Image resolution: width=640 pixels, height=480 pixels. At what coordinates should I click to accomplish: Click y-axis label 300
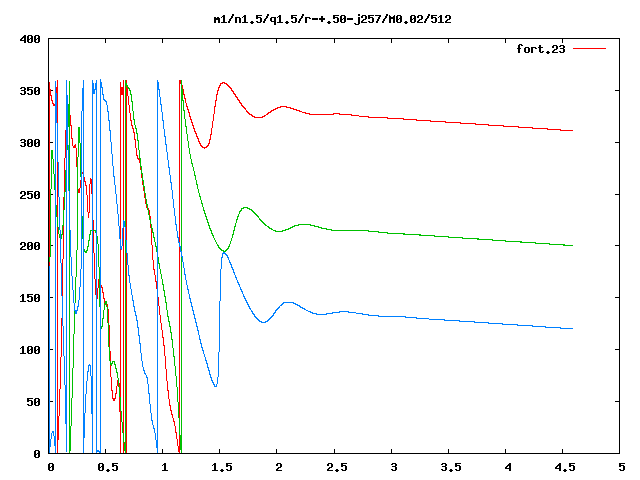click(x=30, y=143)
